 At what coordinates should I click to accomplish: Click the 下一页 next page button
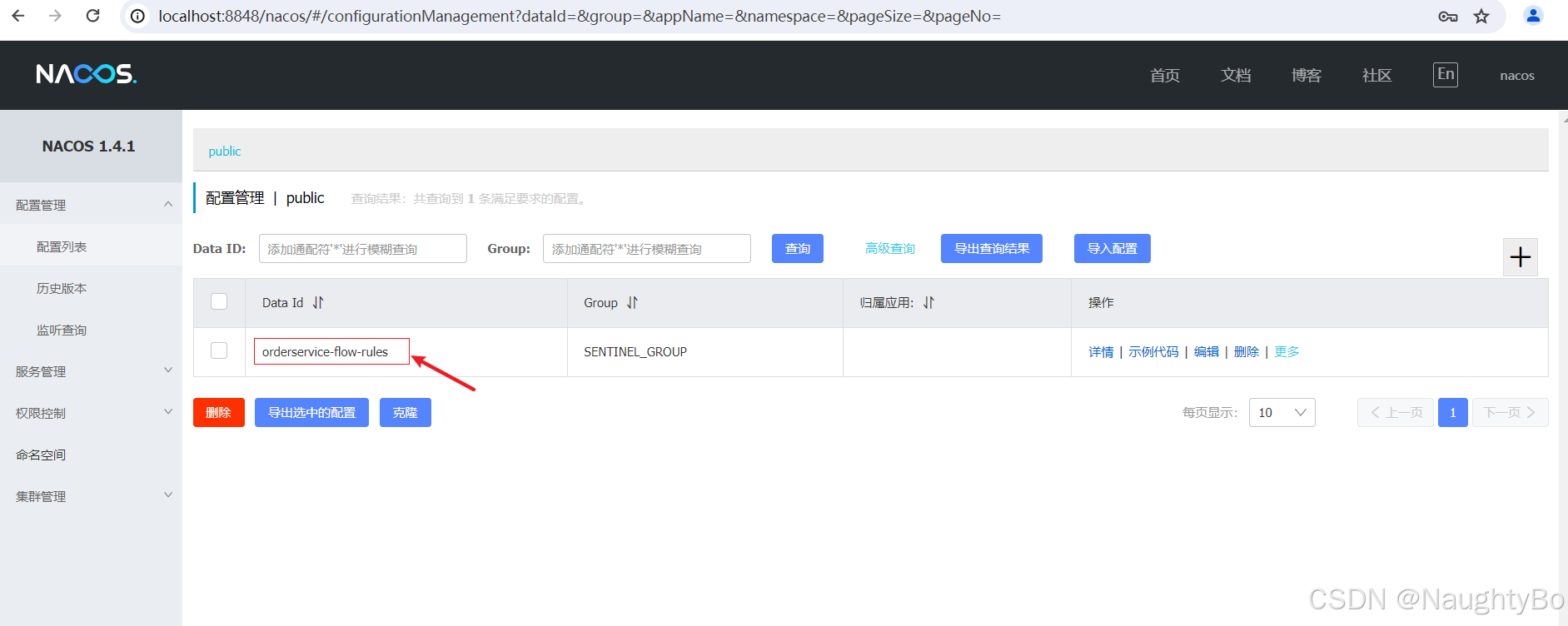coord(1511,412)
